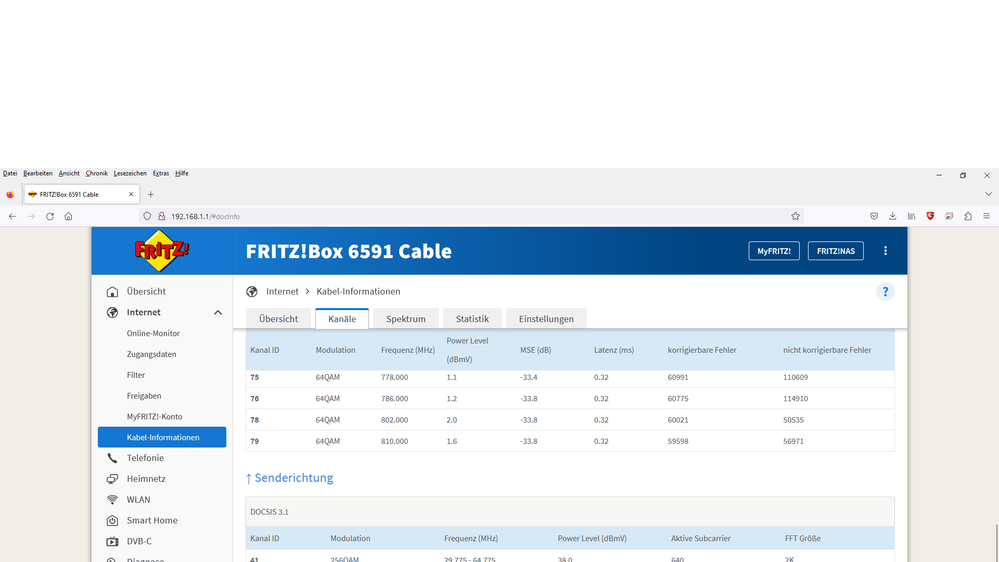Open the Bearbeiten menu
Image resolution: width=999 pixels, height=562 pixels.
pyautogui.click(x=38, y=173)
